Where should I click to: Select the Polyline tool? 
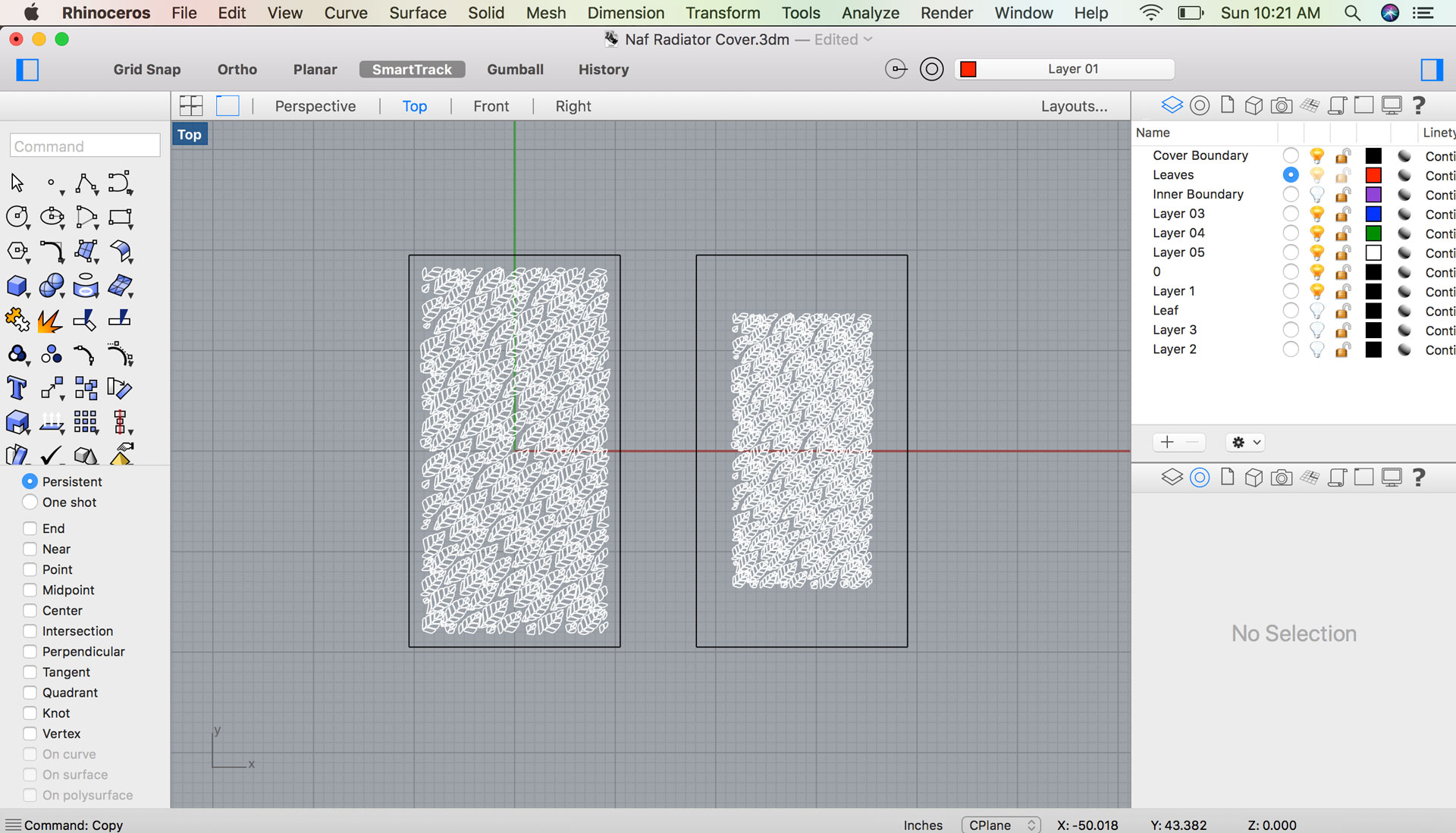(x=86, y=183)
